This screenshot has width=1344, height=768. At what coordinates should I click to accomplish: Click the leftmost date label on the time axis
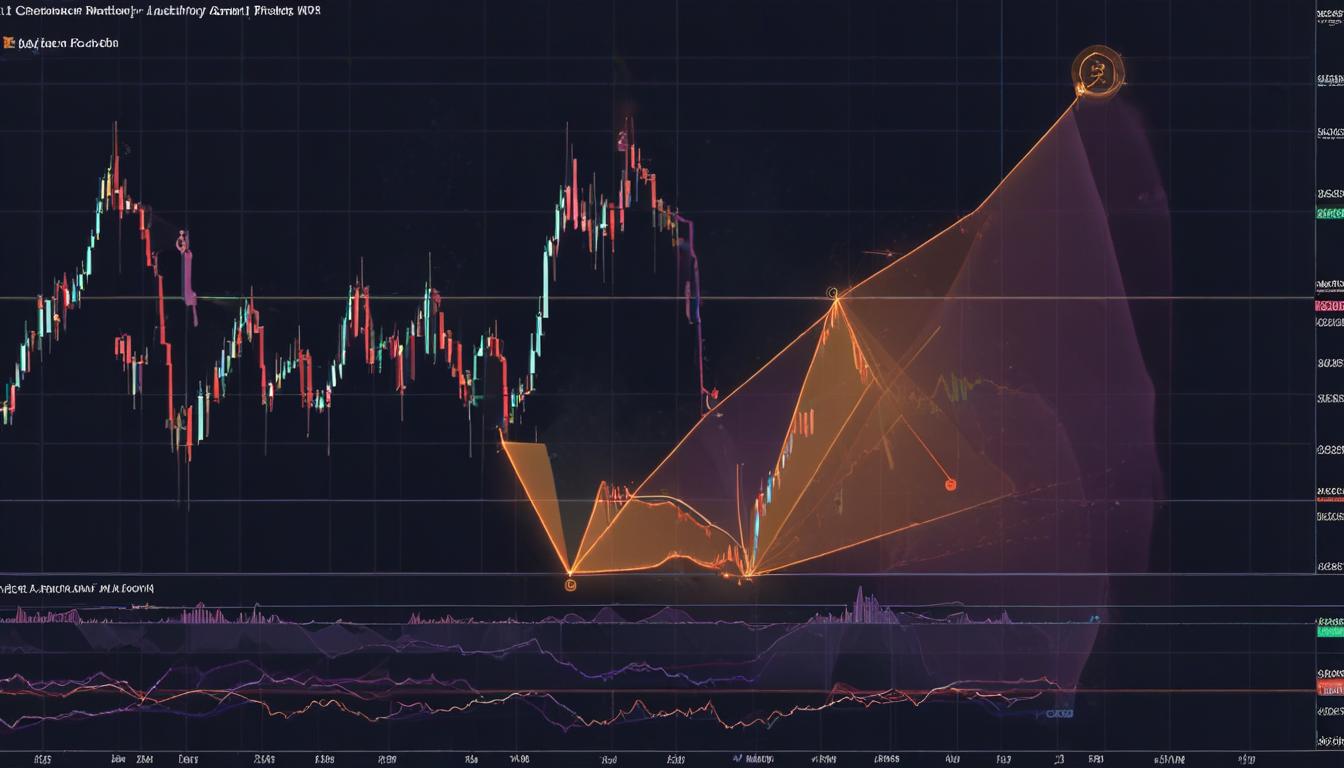(x=42, y=758)
